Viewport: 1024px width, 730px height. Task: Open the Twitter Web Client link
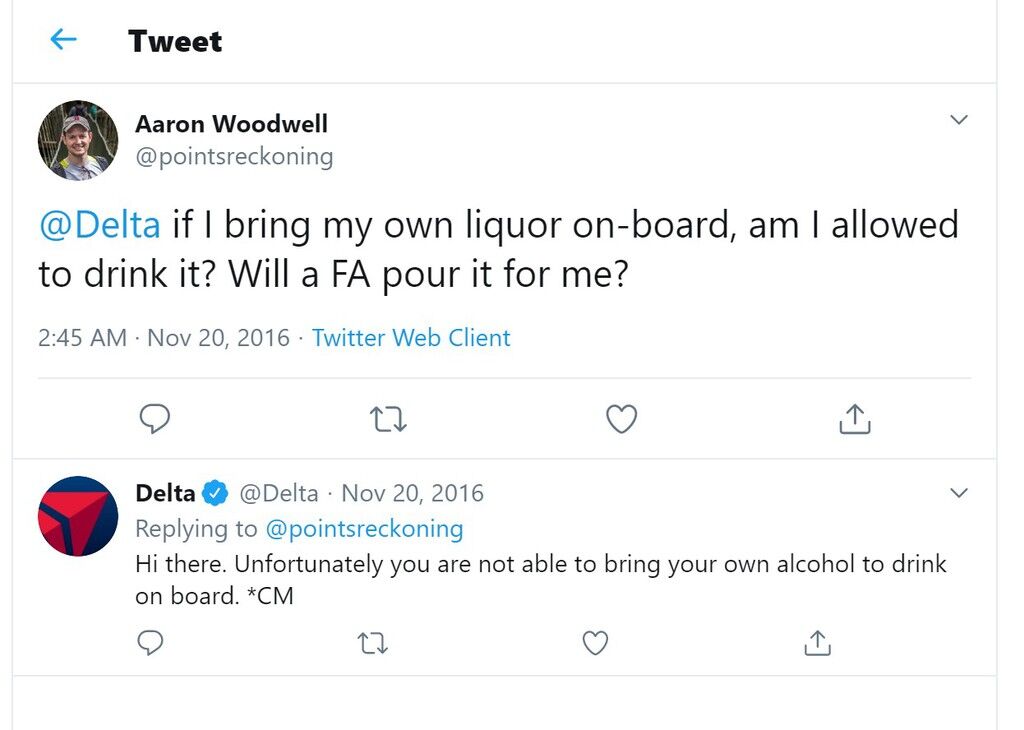411,338
